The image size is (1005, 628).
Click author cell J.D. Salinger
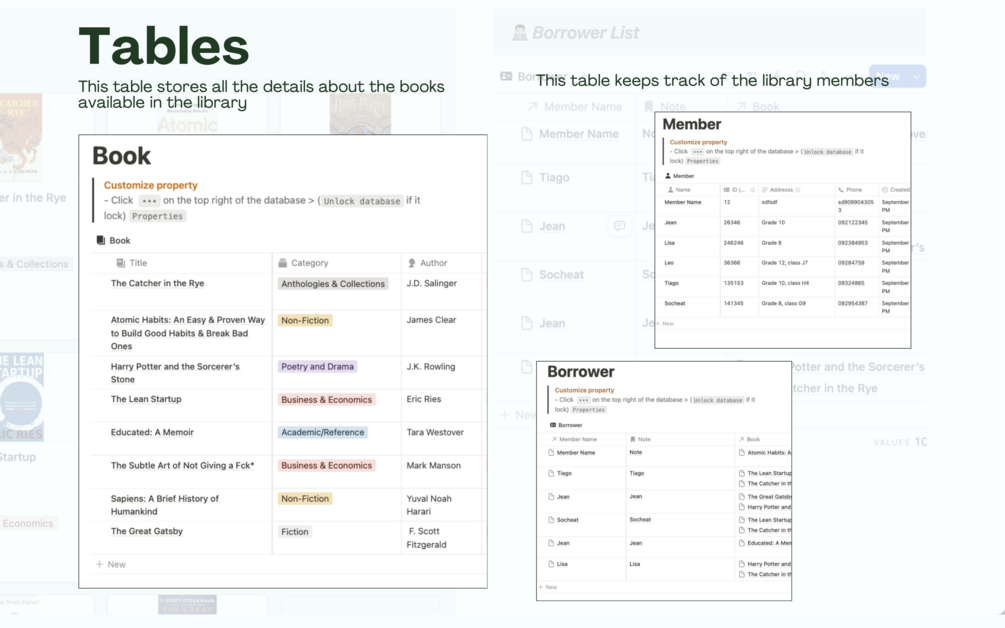[431, 283]
